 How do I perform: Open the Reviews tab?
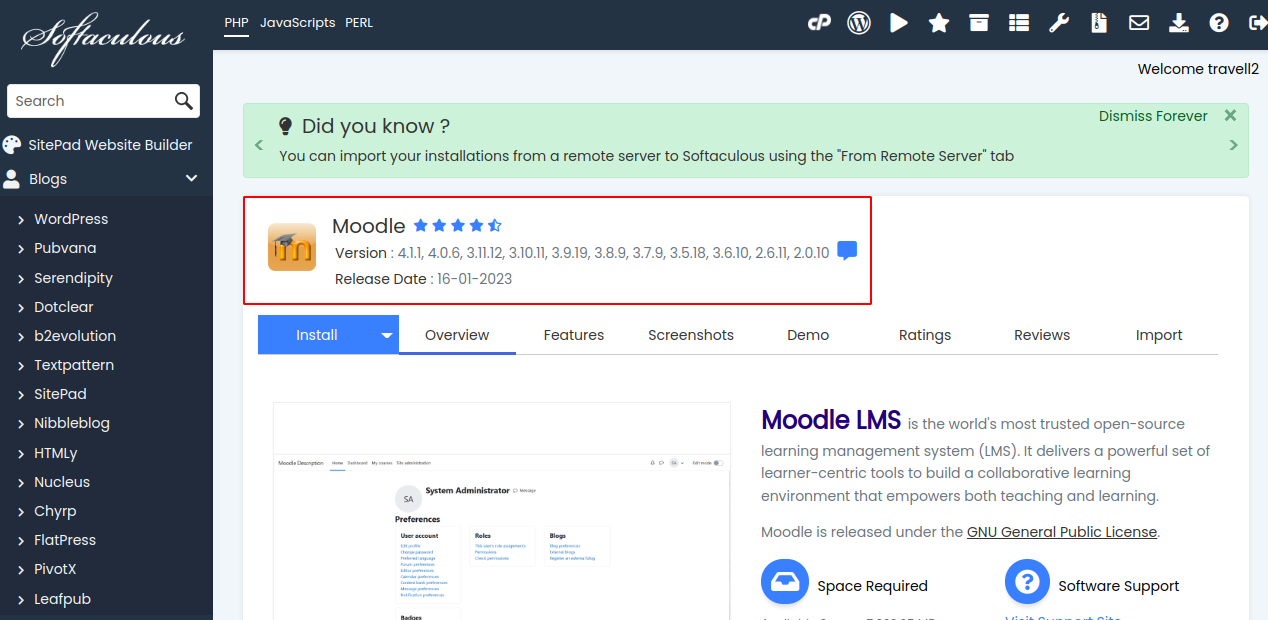pos(1042,335)
